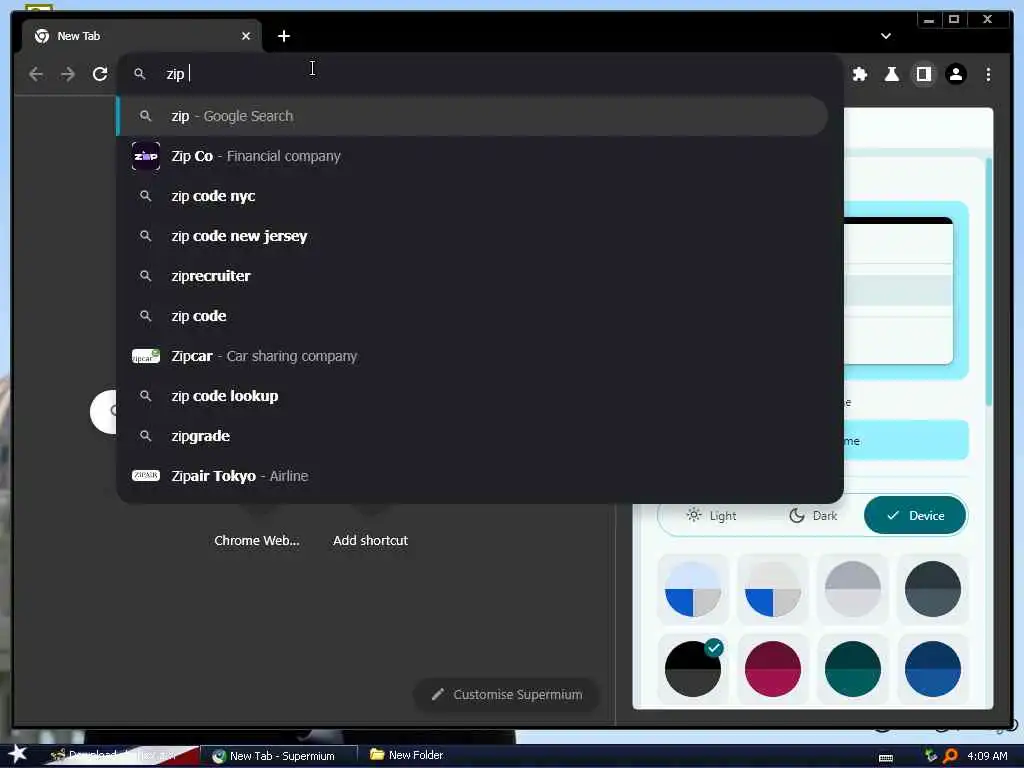Pick the selected black colour swatch

tap(693, 669)
